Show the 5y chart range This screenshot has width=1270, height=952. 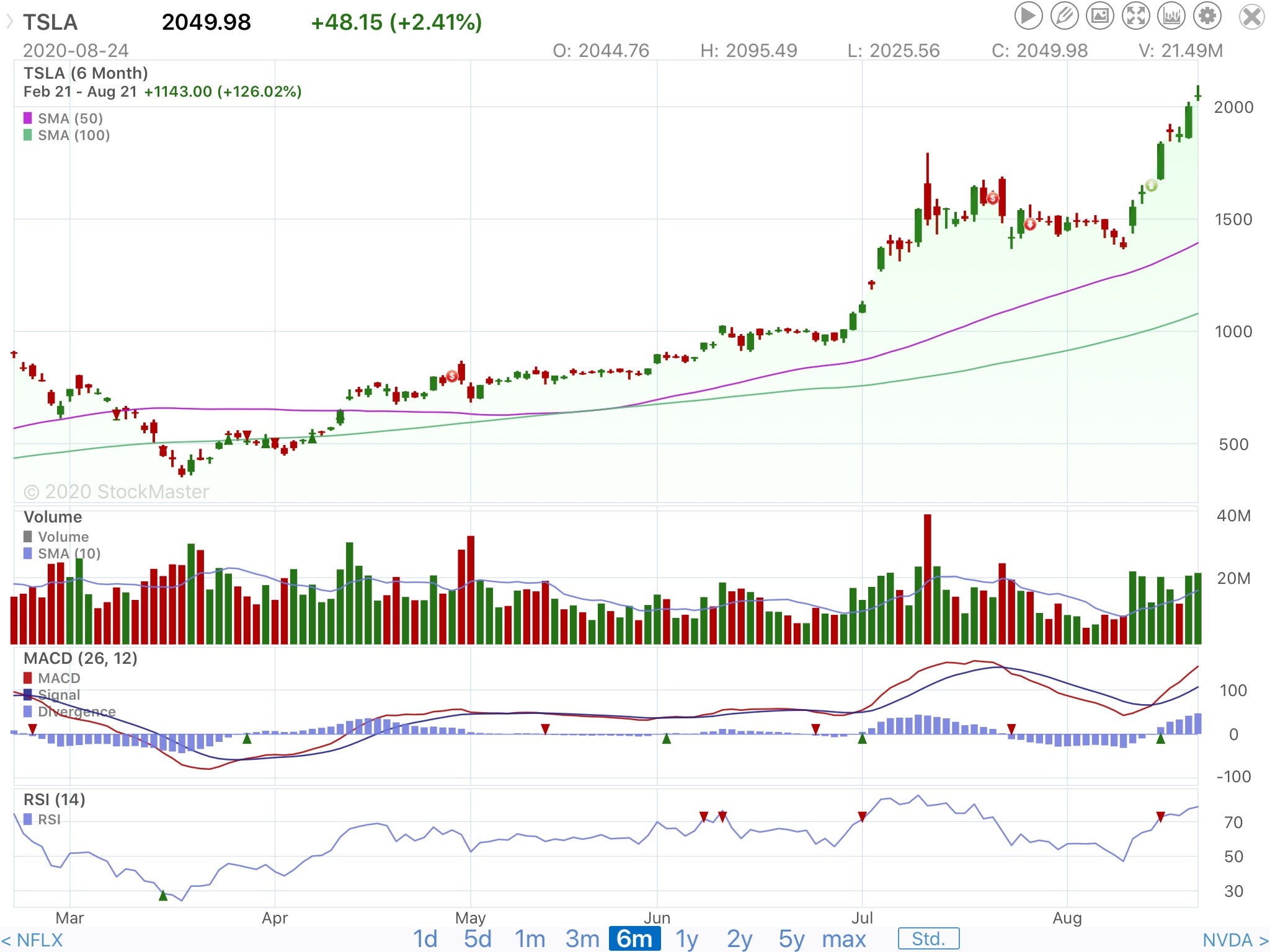[x=792, y=938]
